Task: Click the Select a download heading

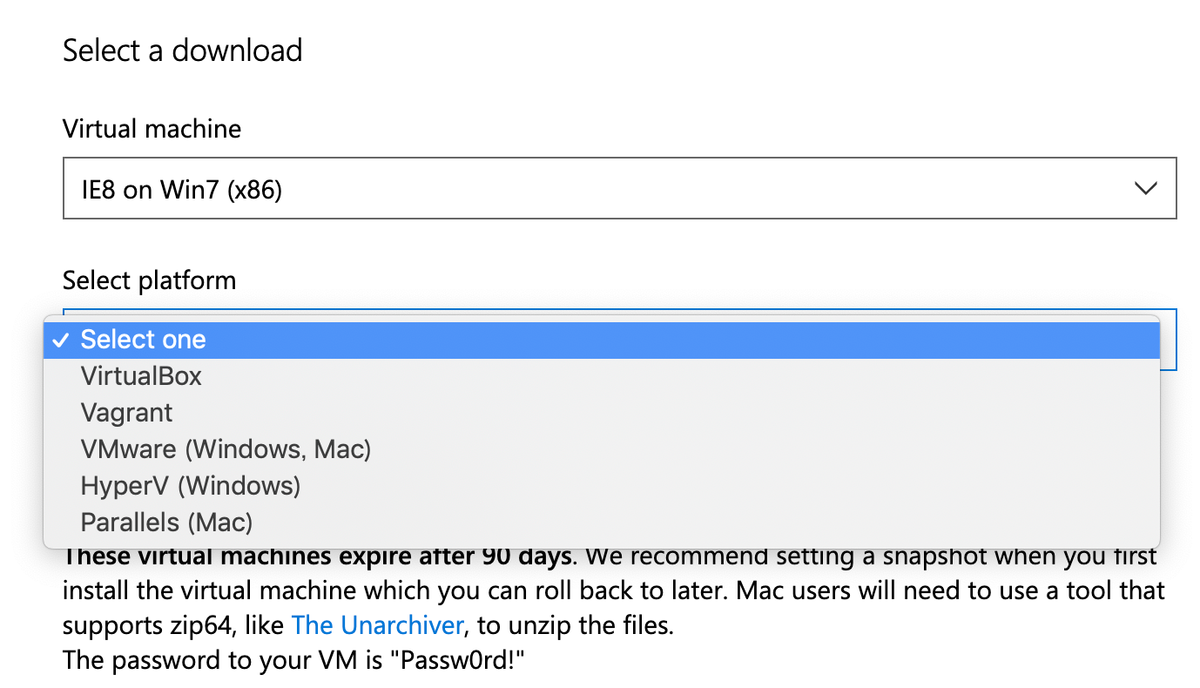Action: coord(182,50)
